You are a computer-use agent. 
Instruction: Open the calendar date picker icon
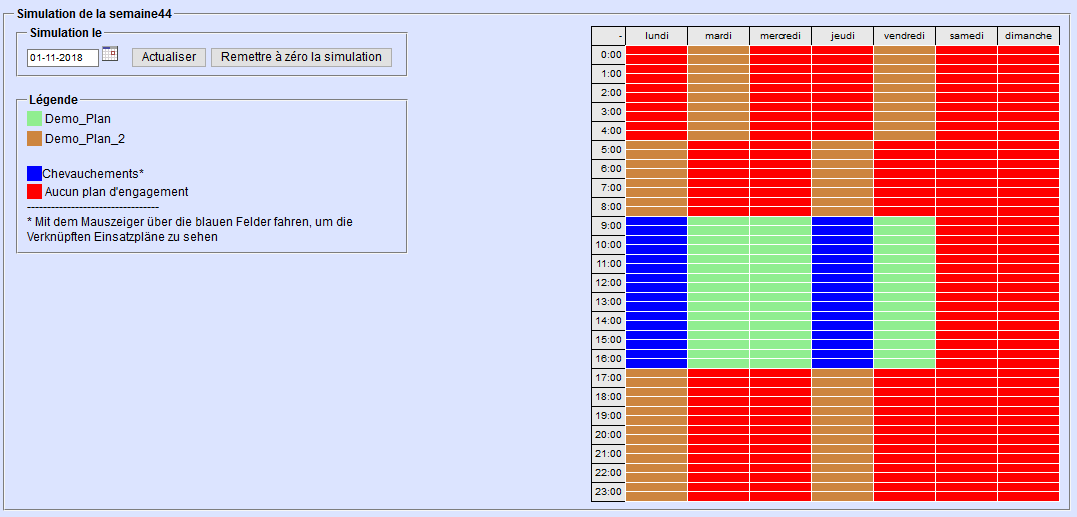(x=110, y=54)
